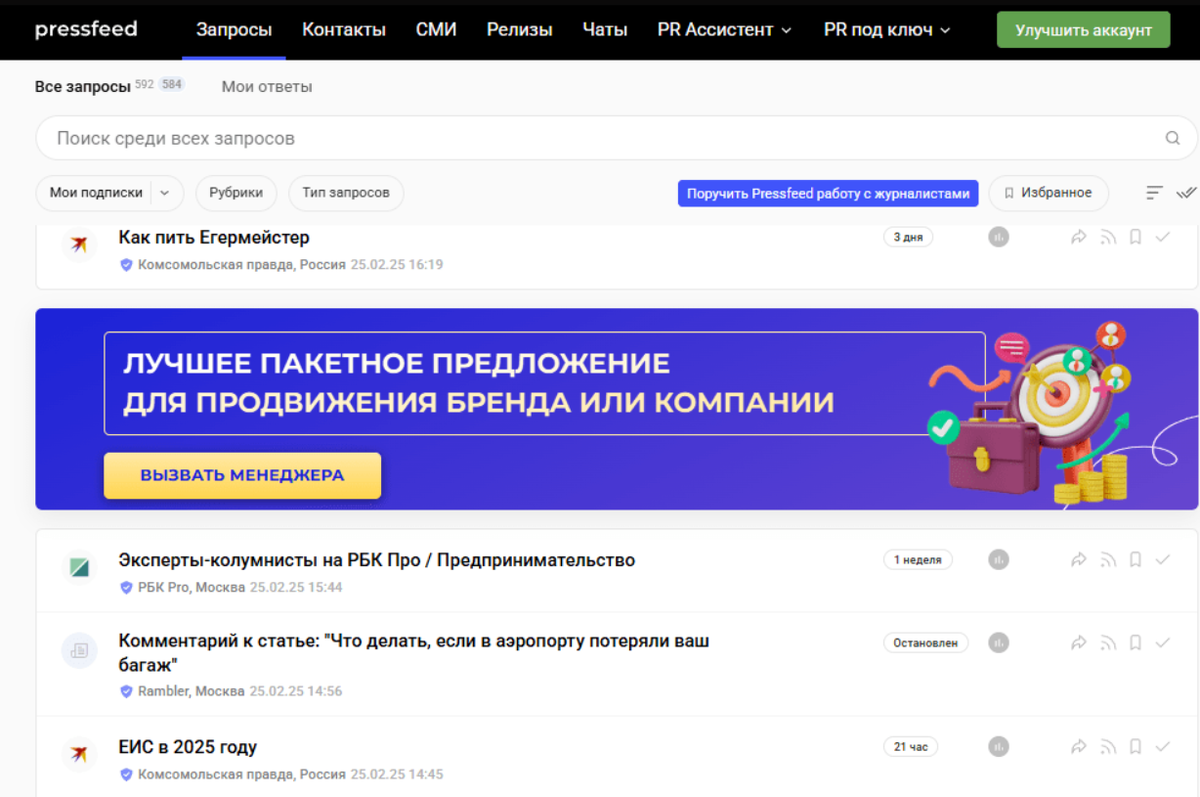Click Rambler, Москва source text

191,691
